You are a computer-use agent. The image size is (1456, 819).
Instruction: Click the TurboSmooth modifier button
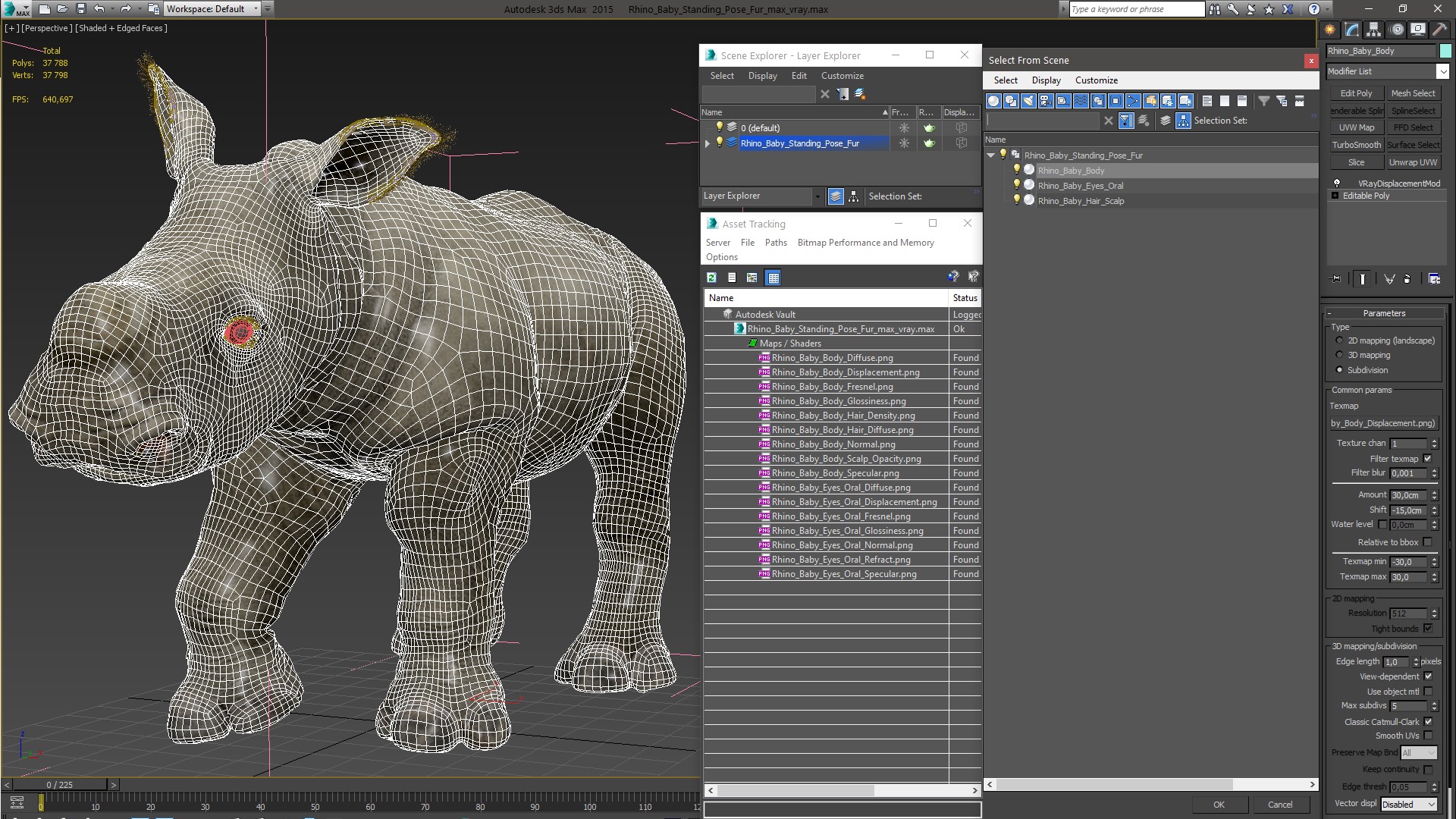pyautogui.click(x=1356, y=145)
